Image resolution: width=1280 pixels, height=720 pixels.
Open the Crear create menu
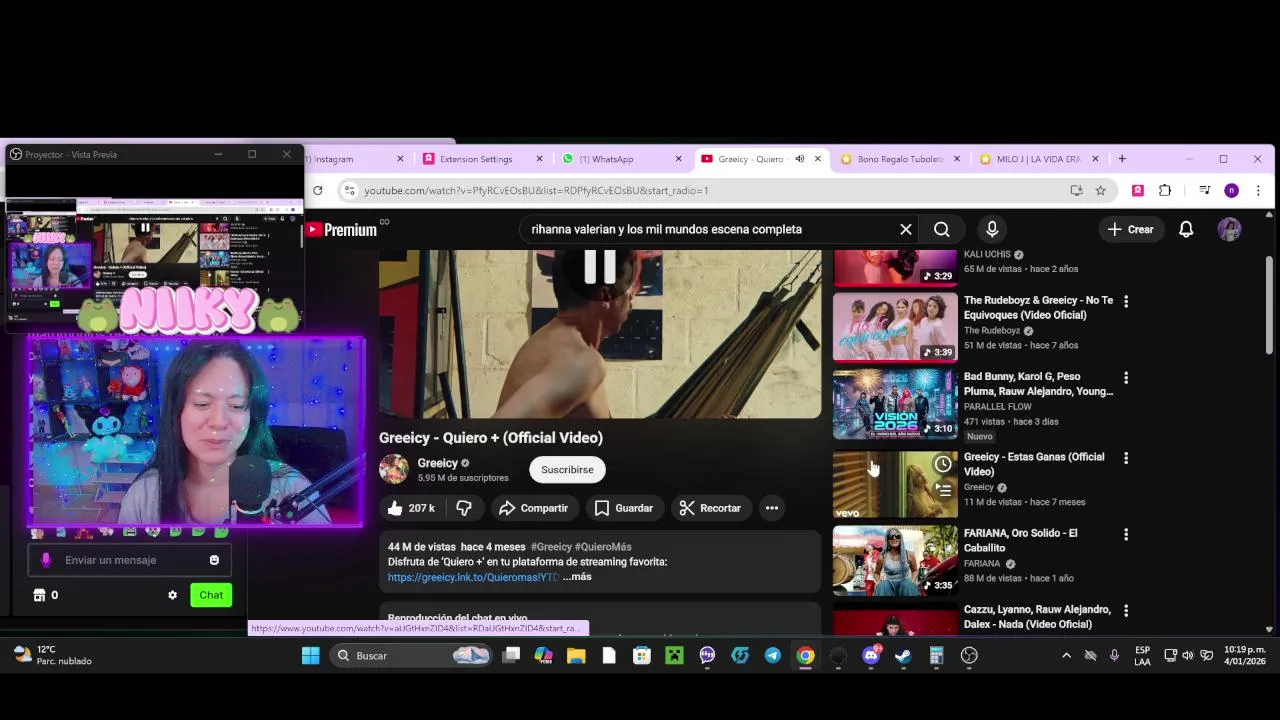1130,229
